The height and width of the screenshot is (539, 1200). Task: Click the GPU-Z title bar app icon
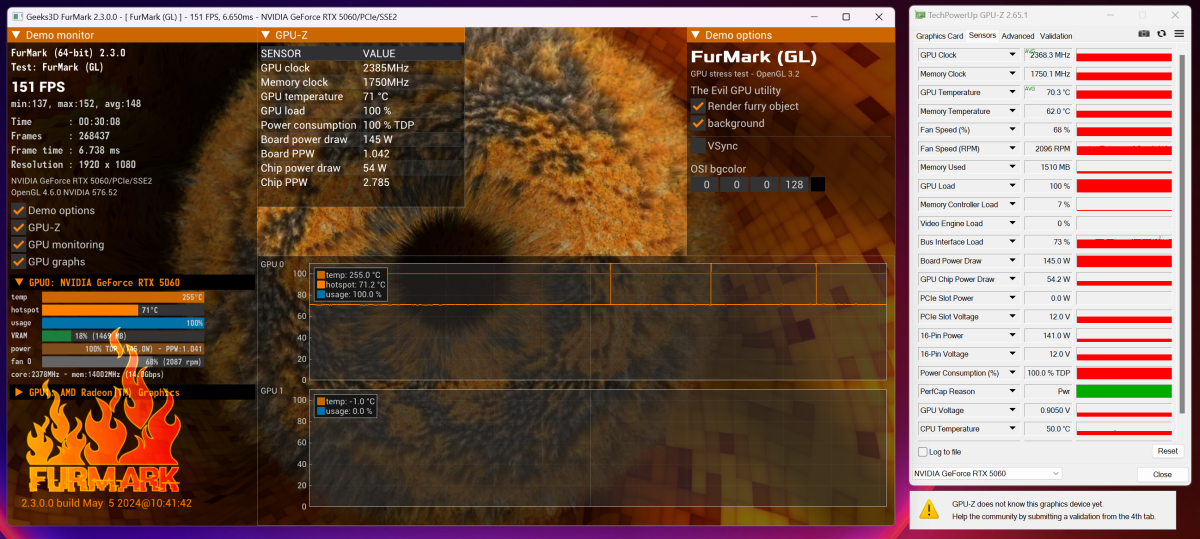pyautogui.click(x=921, y=15)
